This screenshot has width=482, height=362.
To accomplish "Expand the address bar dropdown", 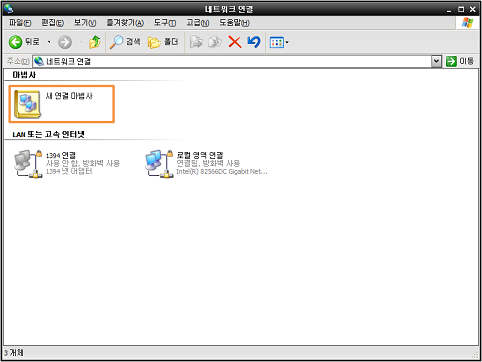I will [x=436, y=61].
